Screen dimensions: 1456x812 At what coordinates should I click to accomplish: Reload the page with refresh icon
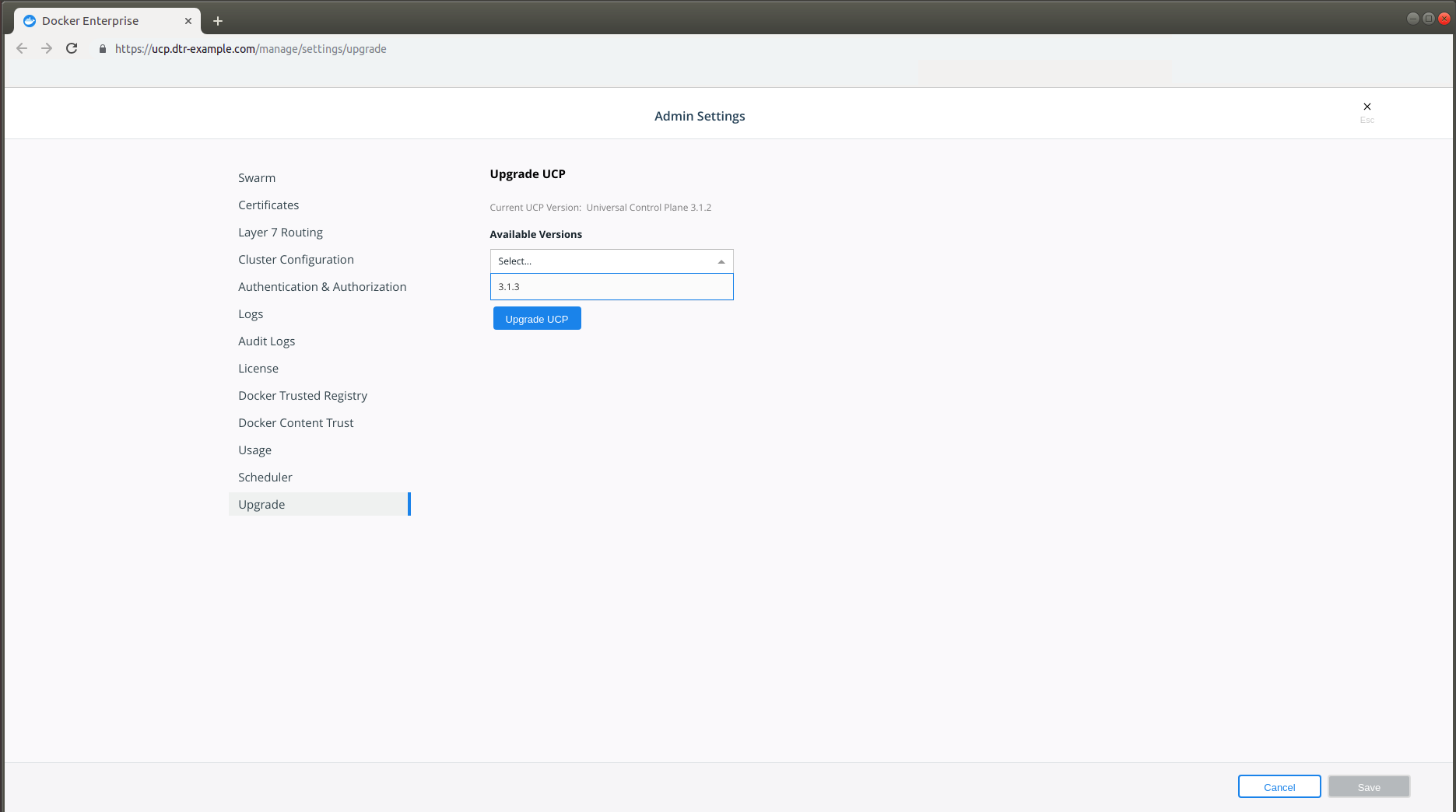coord(72,48)
